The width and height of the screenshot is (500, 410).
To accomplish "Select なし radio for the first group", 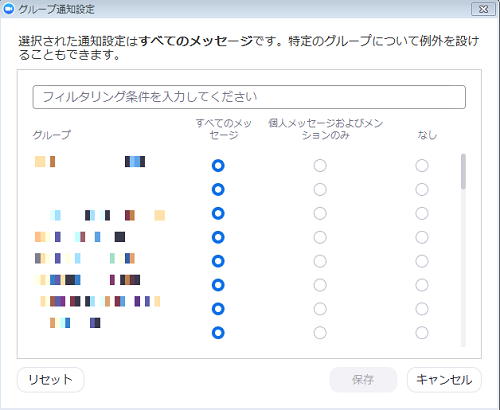I will point(422,166).
